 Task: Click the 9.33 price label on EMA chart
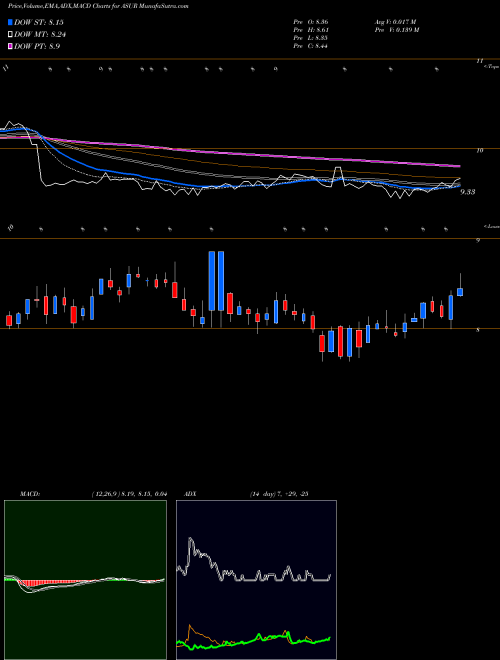click(468, 192)
